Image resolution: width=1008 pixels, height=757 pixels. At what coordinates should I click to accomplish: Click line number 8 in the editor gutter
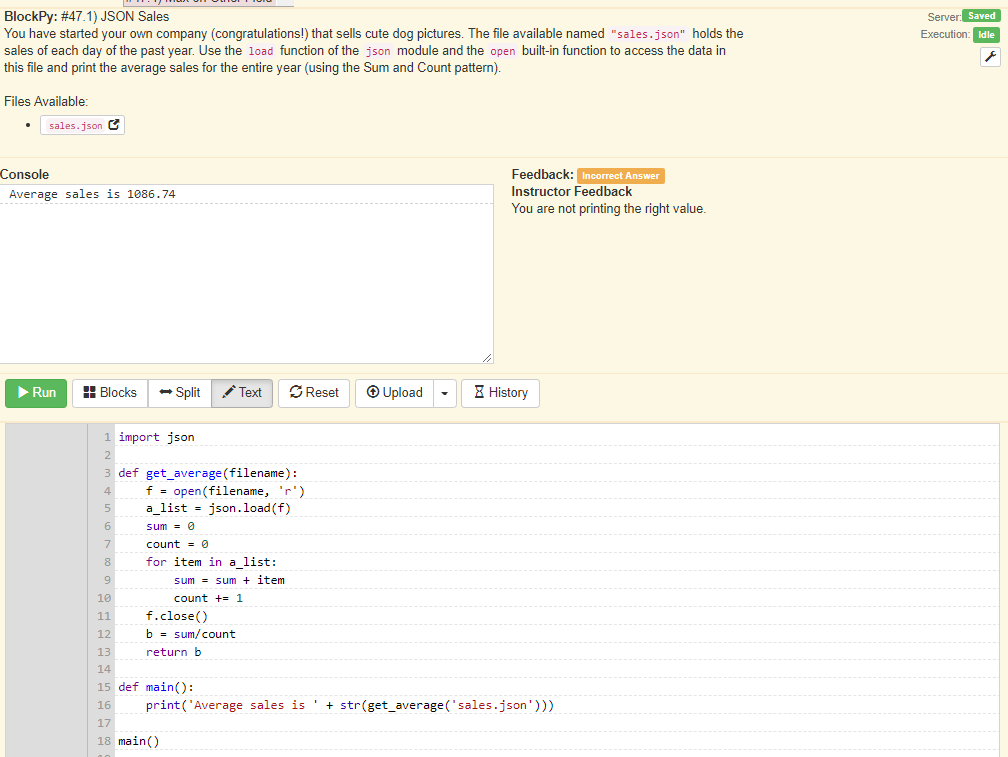(x=105, y=561)
